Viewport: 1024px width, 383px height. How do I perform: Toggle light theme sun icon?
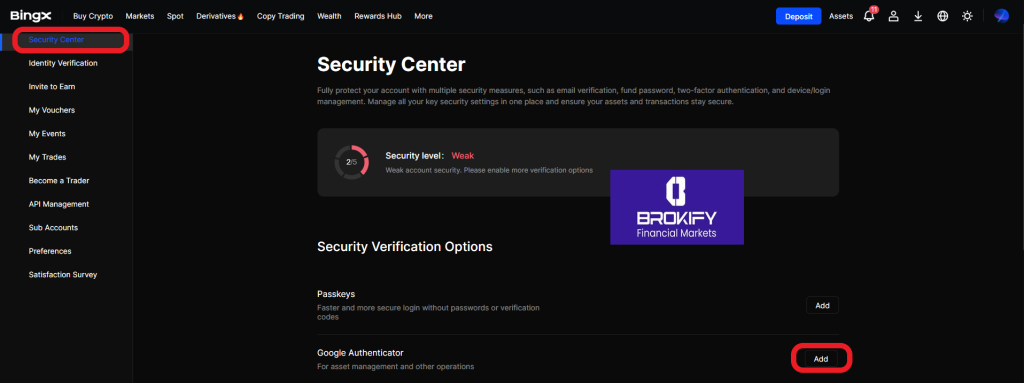(967, 16)
